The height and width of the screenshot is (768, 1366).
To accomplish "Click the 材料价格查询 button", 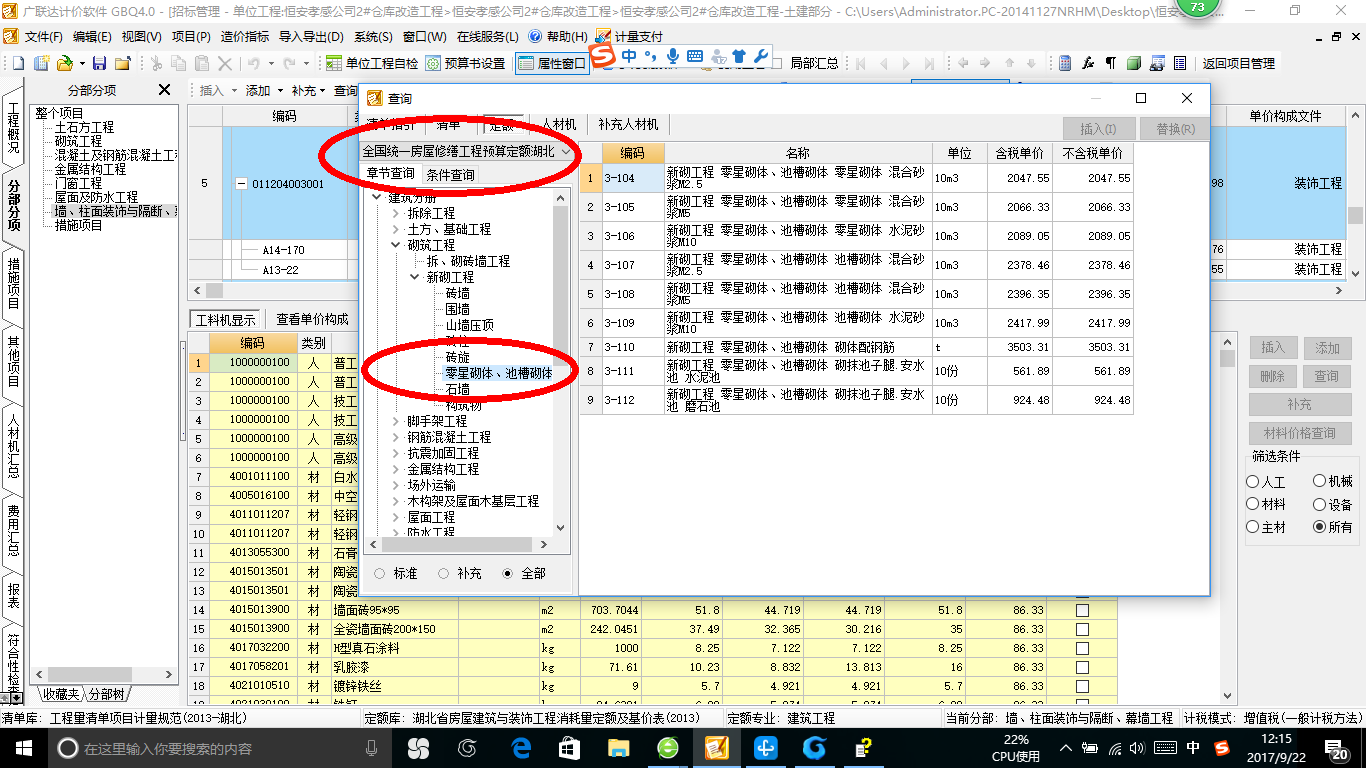I will (x=1299, y=434).
